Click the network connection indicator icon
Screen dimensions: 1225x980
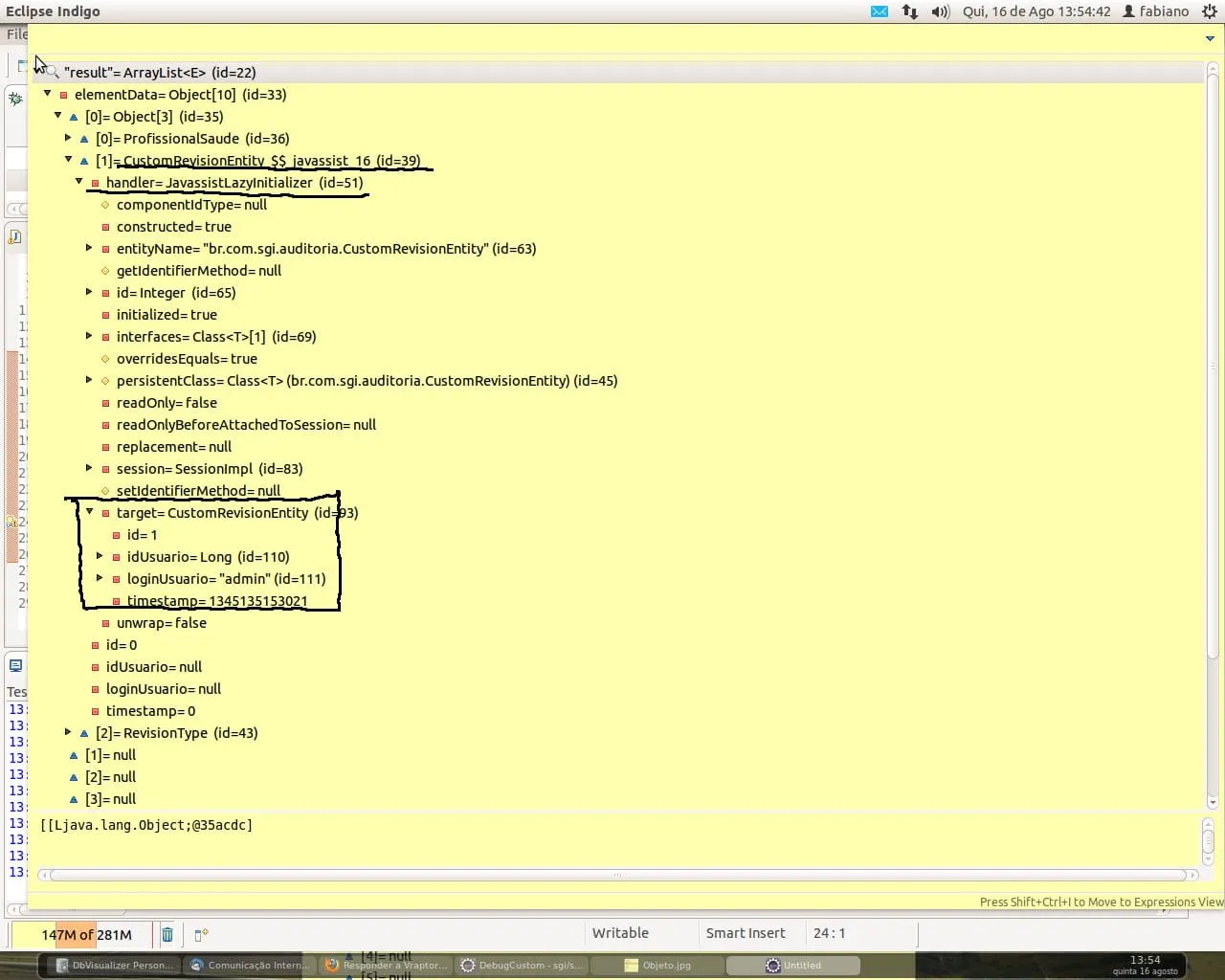(x=910, y=11)
